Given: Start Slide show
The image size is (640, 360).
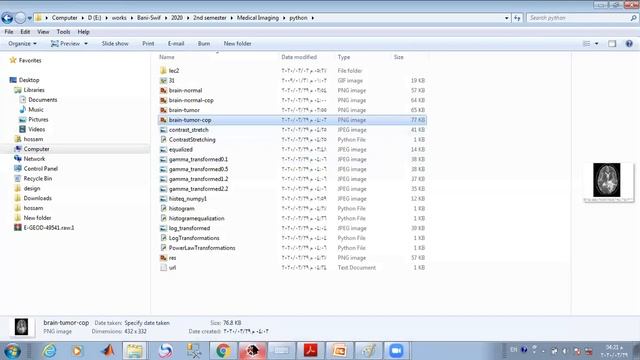Looking at the screenshot, I should pos(115,44).
